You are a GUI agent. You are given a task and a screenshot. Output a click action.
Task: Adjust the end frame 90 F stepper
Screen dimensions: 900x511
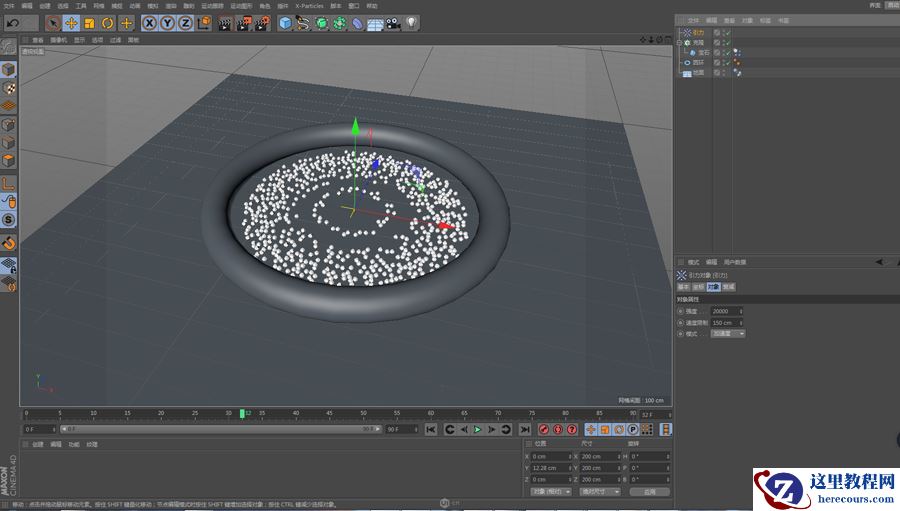coord(417,429)
